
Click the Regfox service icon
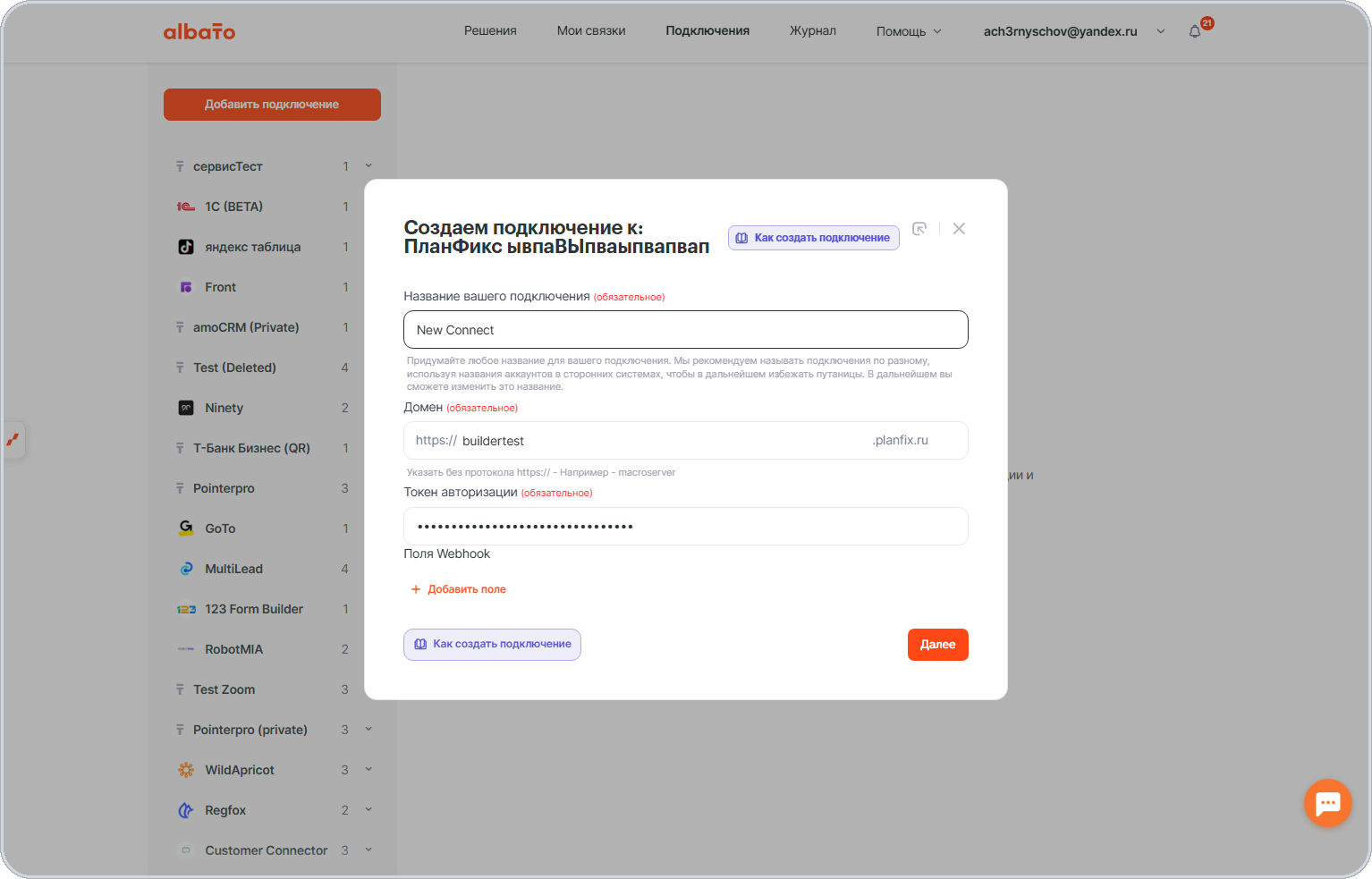pos(186,810)
